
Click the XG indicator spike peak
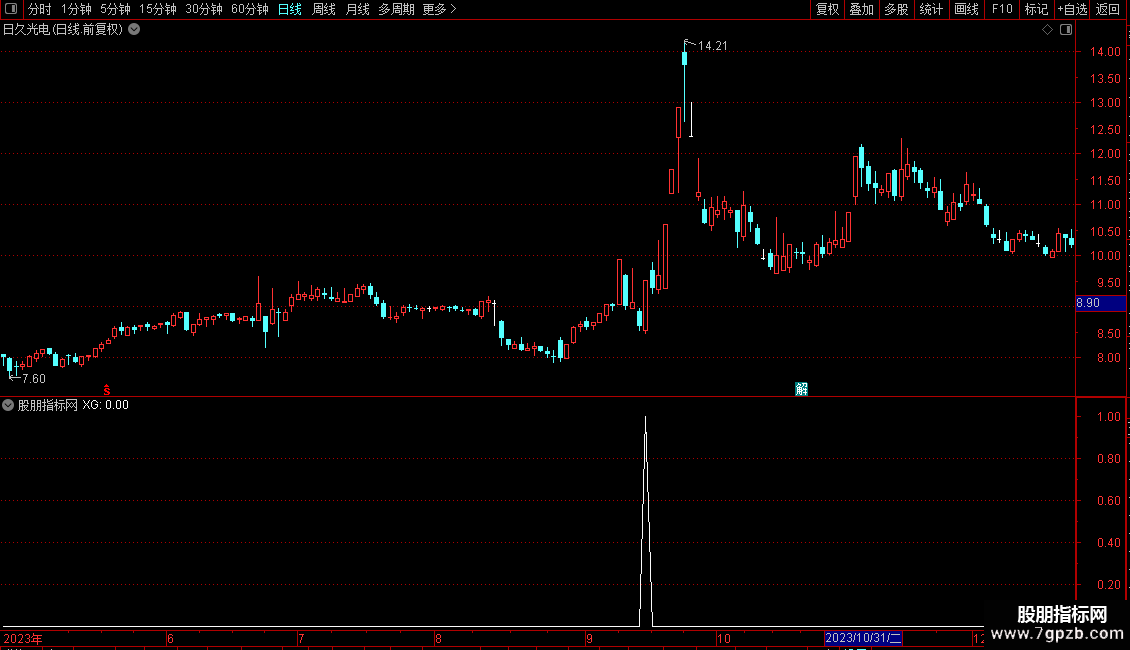645,418
